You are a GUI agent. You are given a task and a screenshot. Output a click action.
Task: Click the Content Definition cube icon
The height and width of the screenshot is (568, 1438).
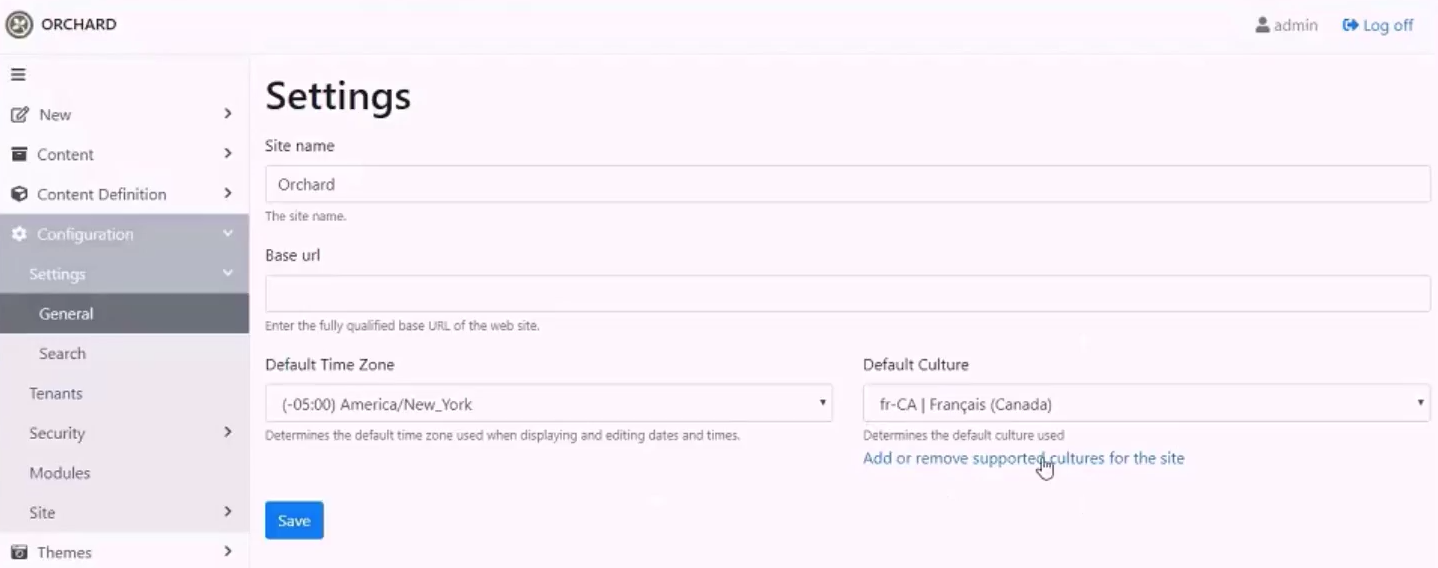(x=19, y=194)
